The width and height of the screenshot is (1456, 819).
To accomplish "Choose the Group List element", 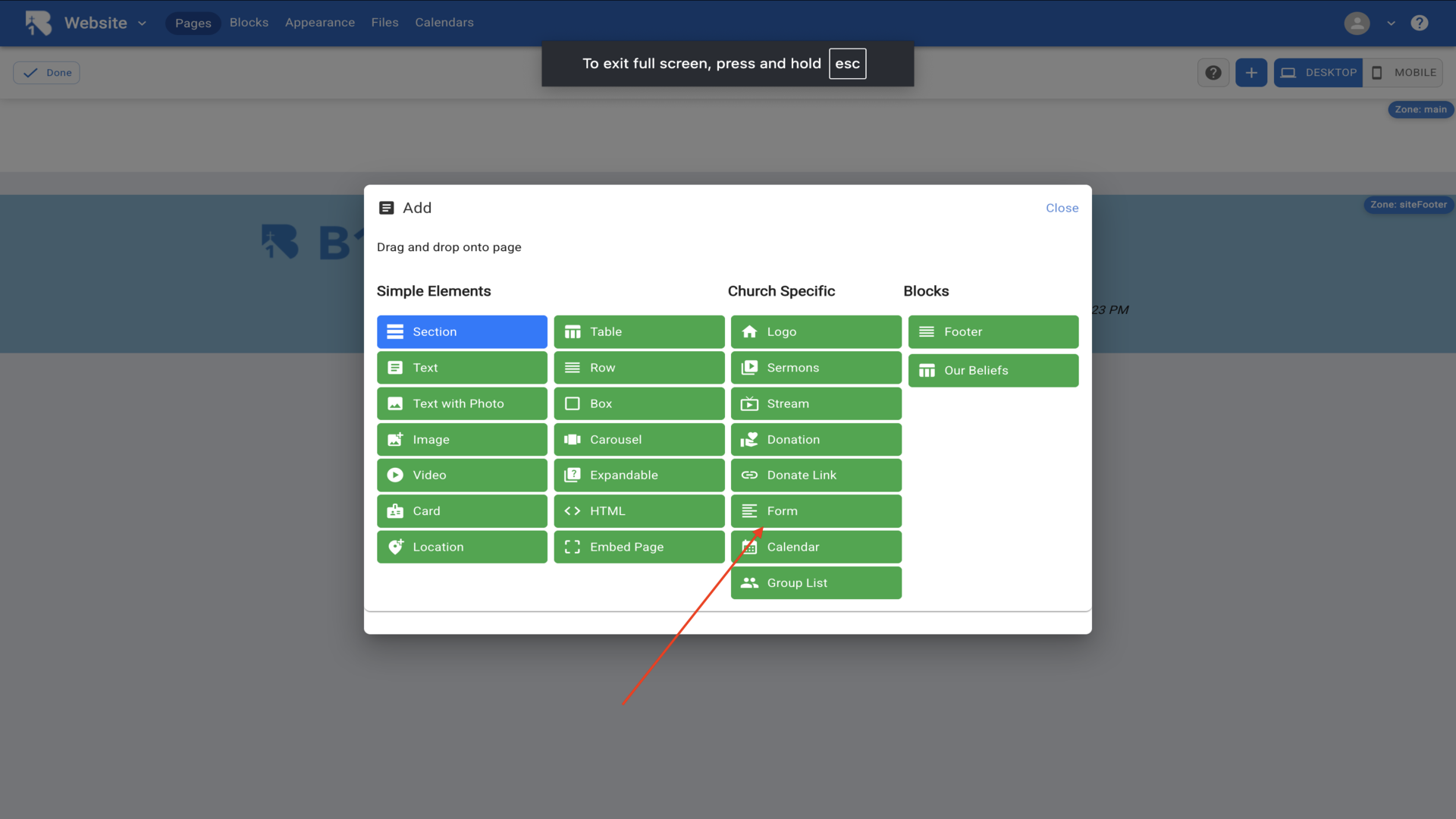I will click(815, 583).
